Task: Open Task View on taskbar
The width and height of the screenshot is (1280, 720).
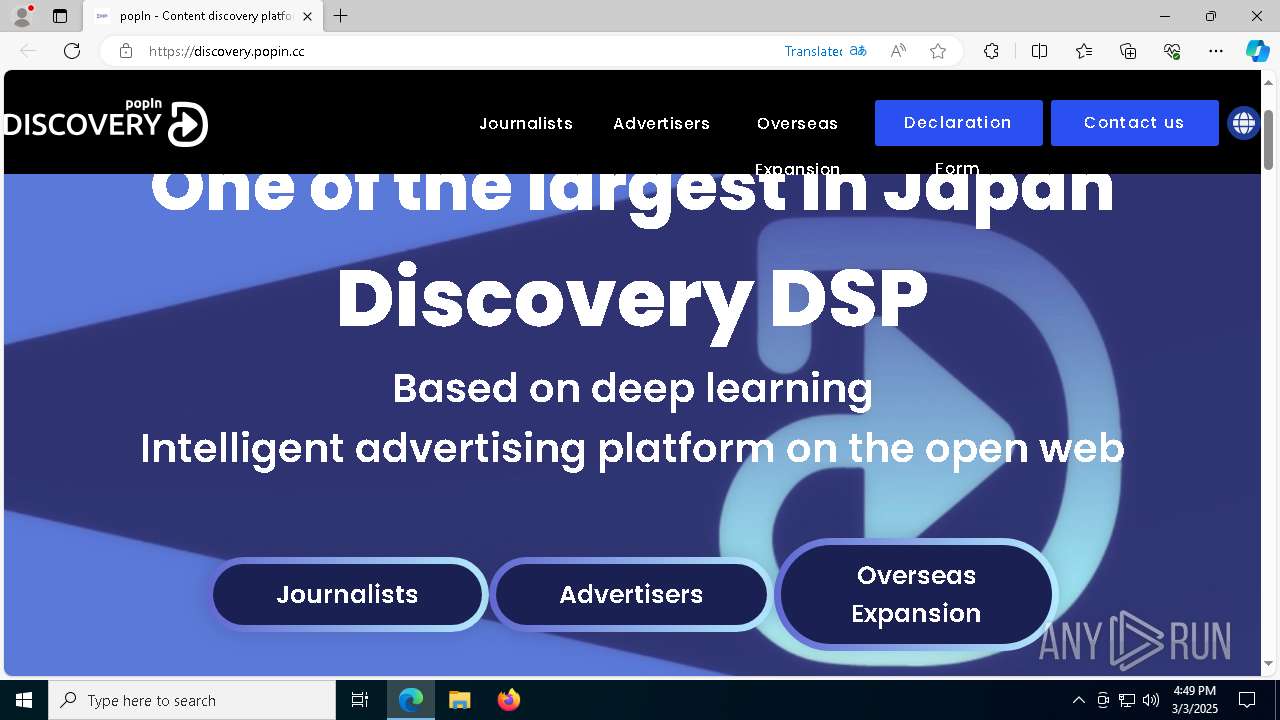Action: click(360, 700)
